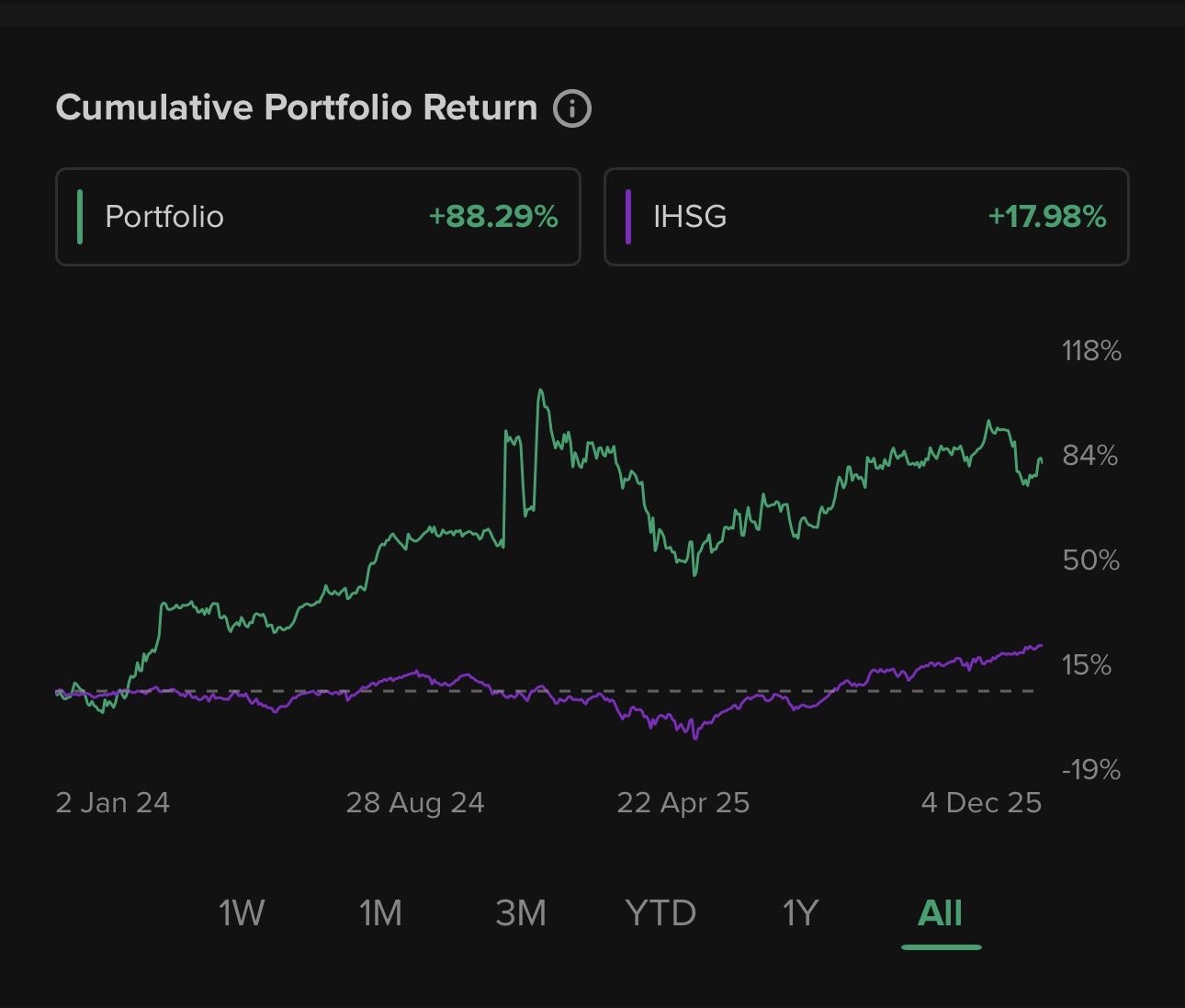Show the 3M return period
This screenshot has height=1008, width=1185.
coord(521,913)
